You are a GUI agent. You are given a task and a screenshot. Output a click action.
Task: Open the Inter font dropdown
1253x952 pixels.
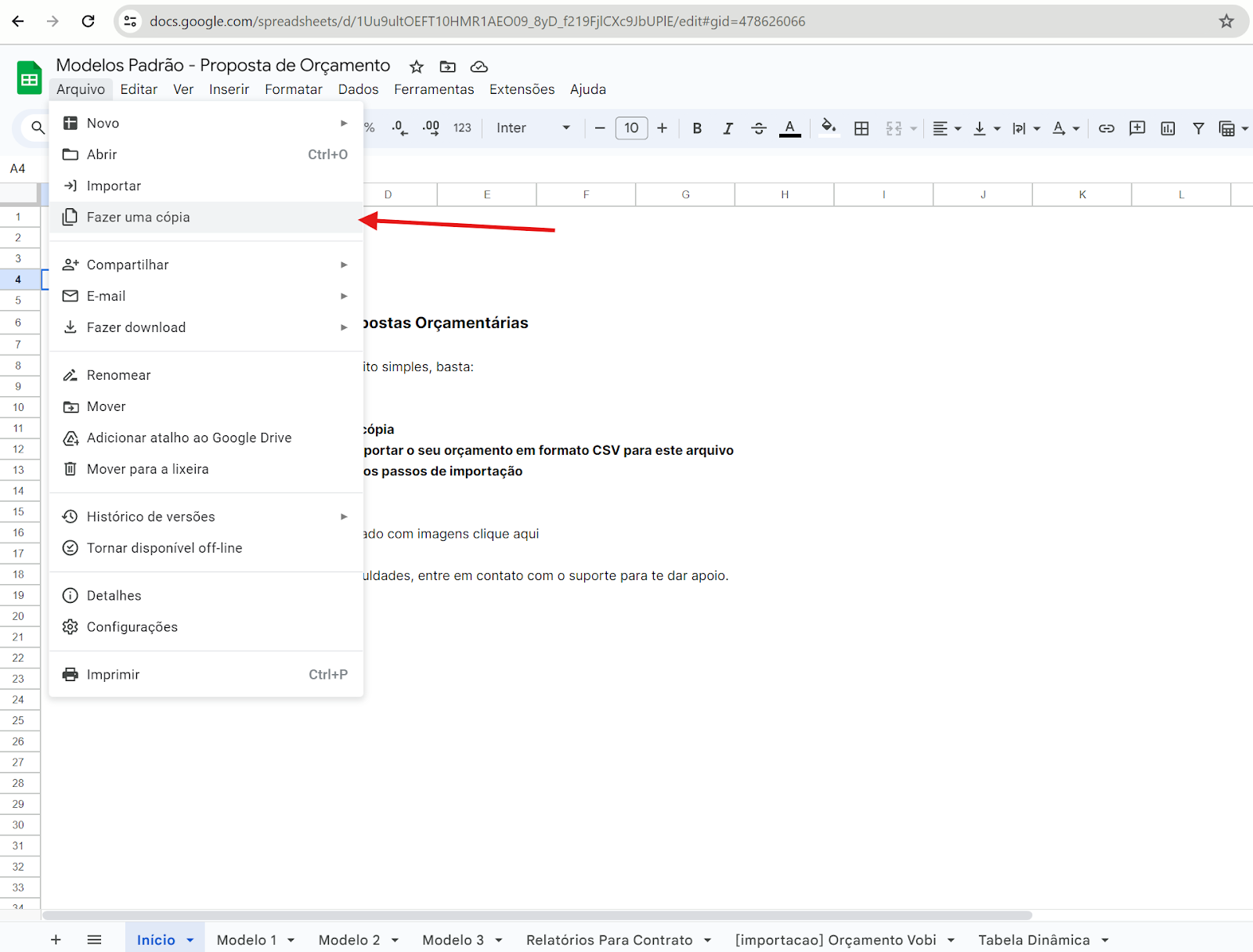pyautogui.click(x=533, y=128)
